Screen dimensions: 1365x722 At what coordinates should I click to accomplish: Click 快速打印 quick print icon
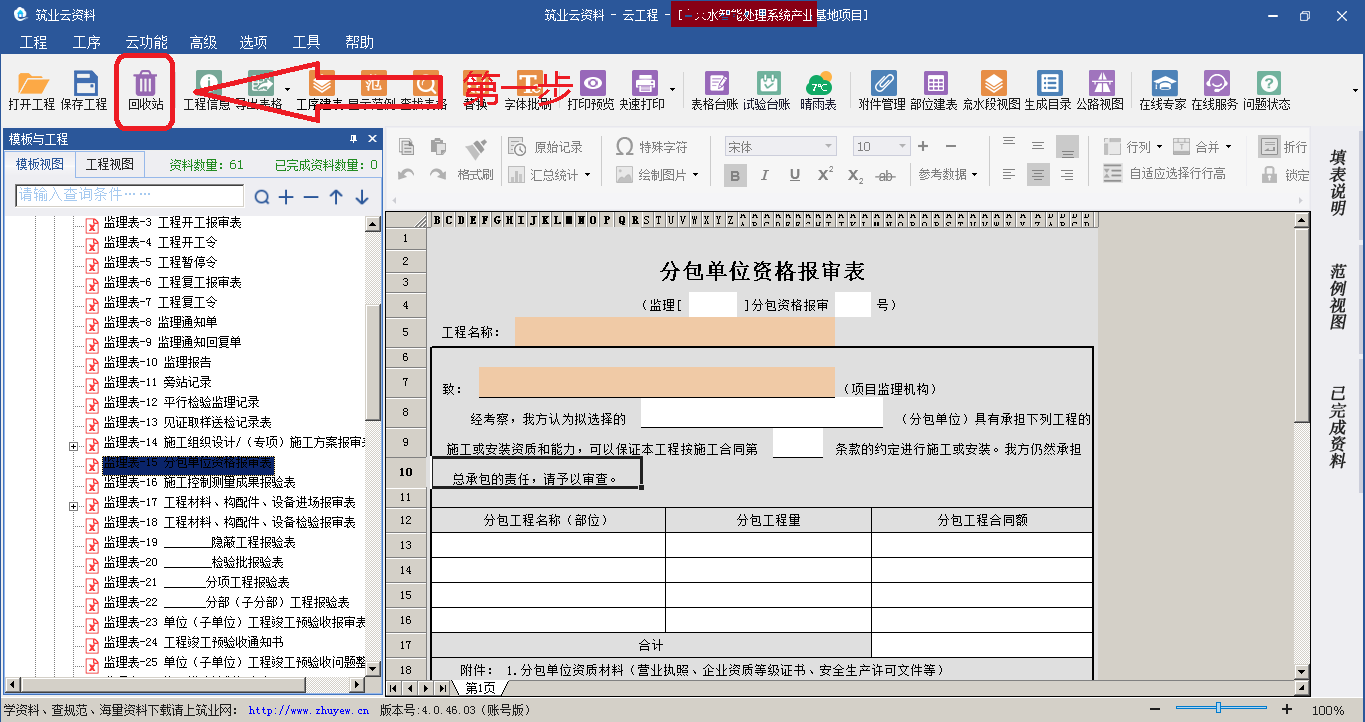tap(642, 90)
